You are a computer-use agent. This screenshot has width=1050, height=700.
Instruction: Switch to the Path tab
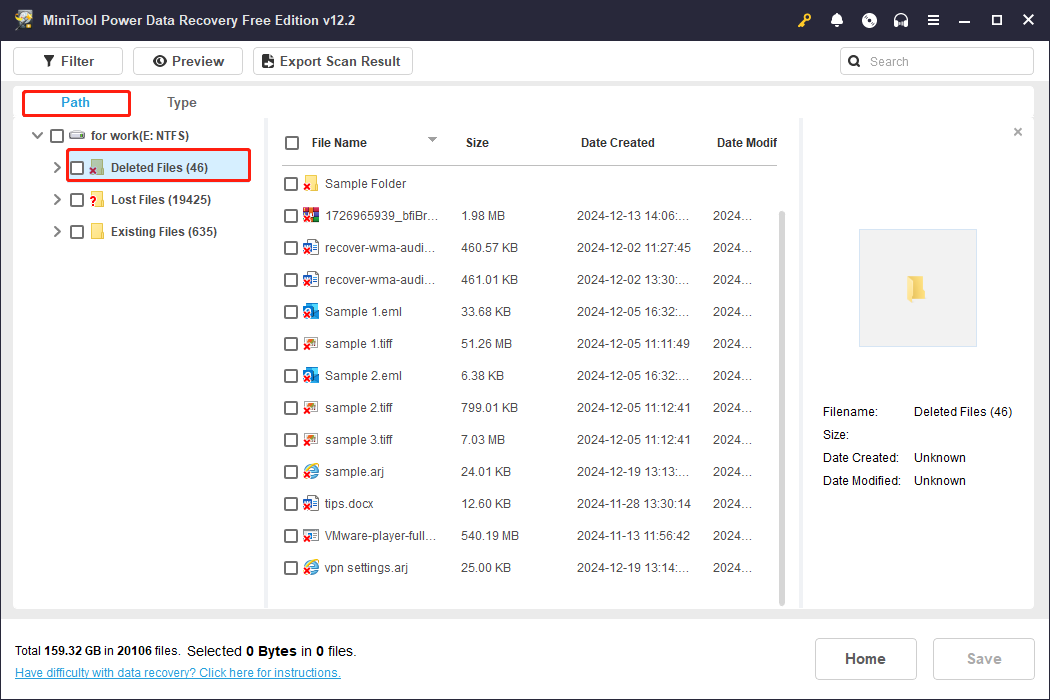tap(76, 102)
